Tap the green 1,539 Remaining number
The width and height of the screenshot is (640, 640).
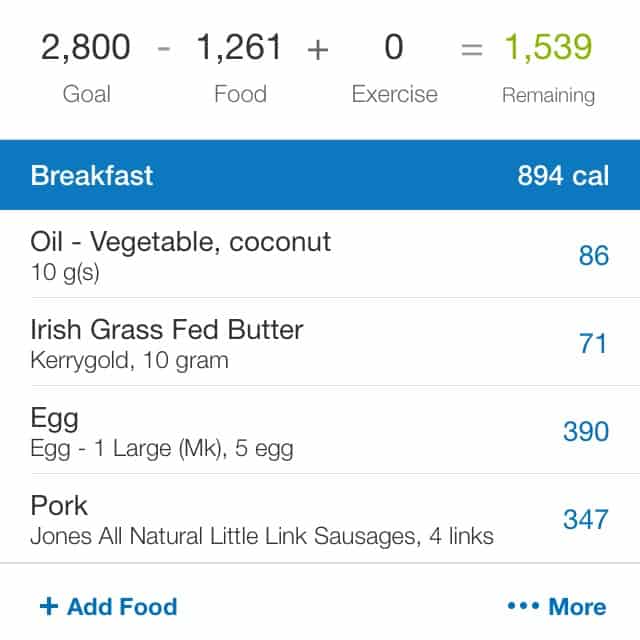click(x=548, y=48)
